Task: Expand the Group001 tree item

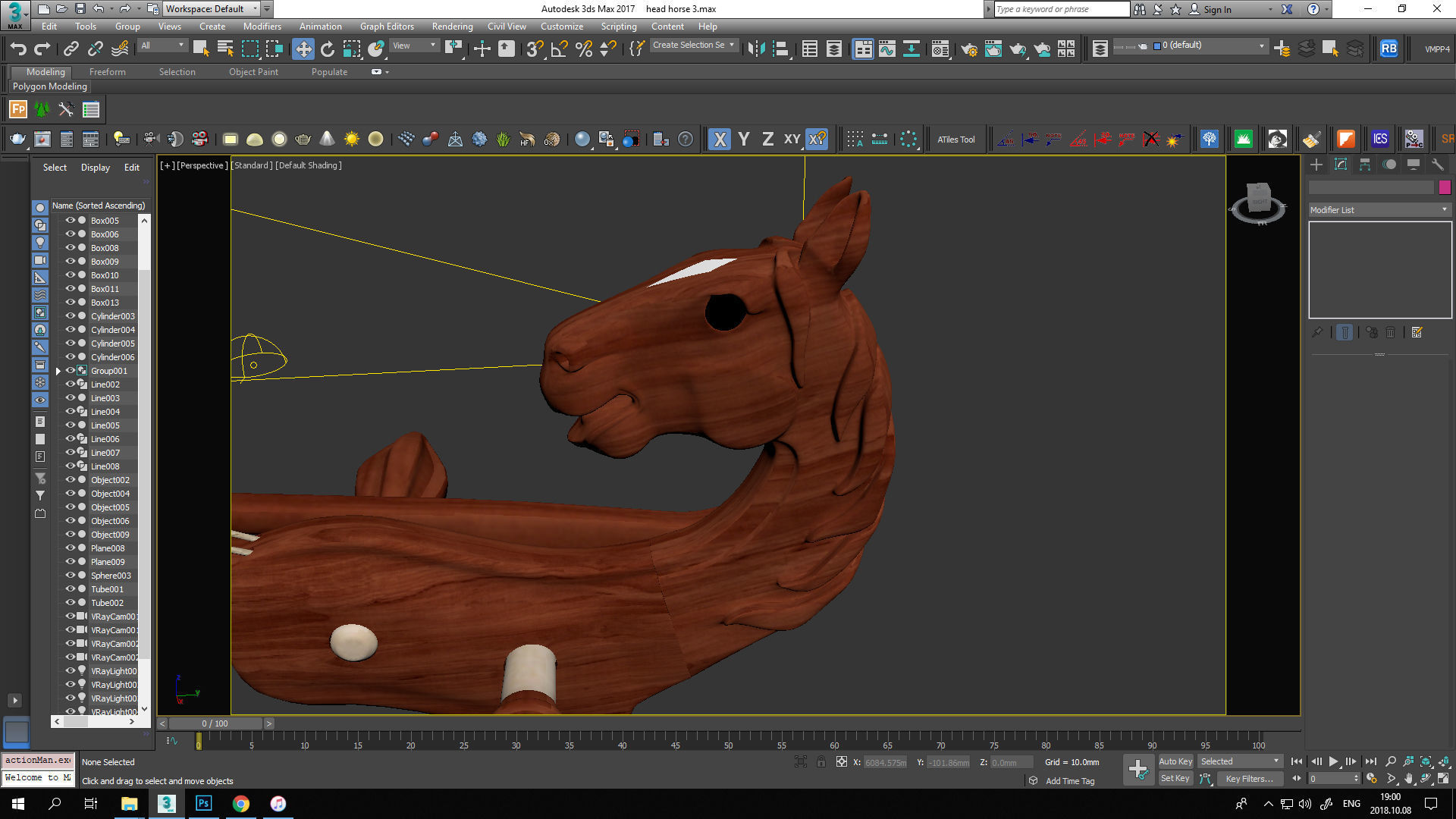Action: 58,371
